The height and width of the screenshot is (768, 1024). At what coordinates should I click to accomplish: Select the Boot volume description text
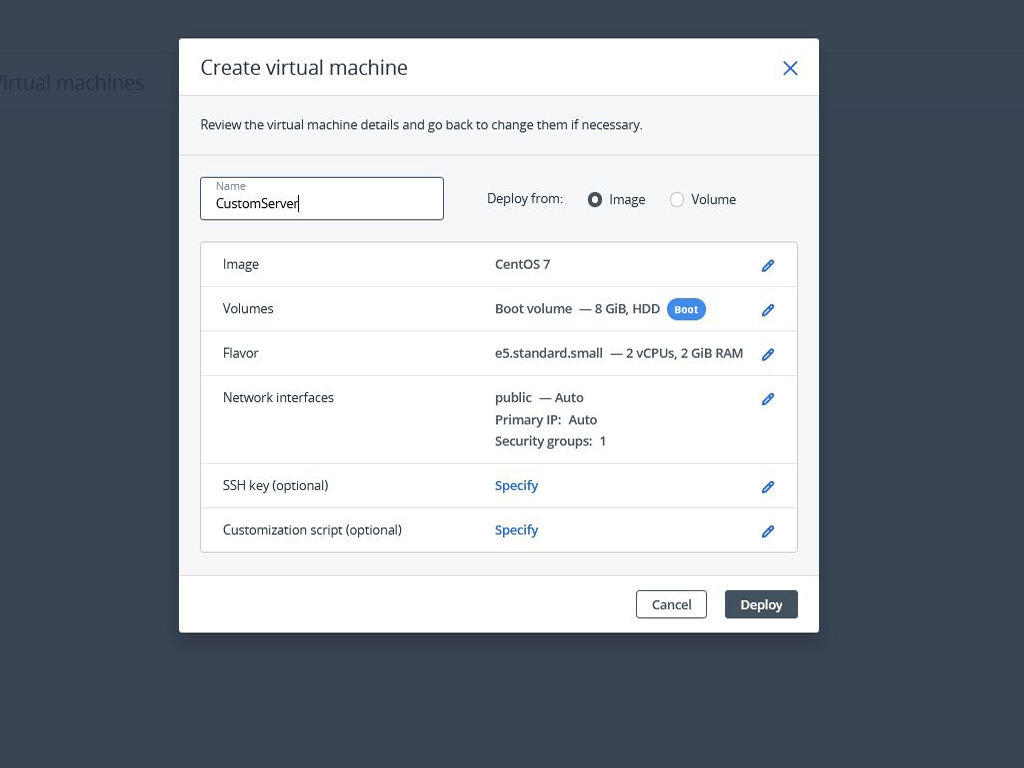577,309
